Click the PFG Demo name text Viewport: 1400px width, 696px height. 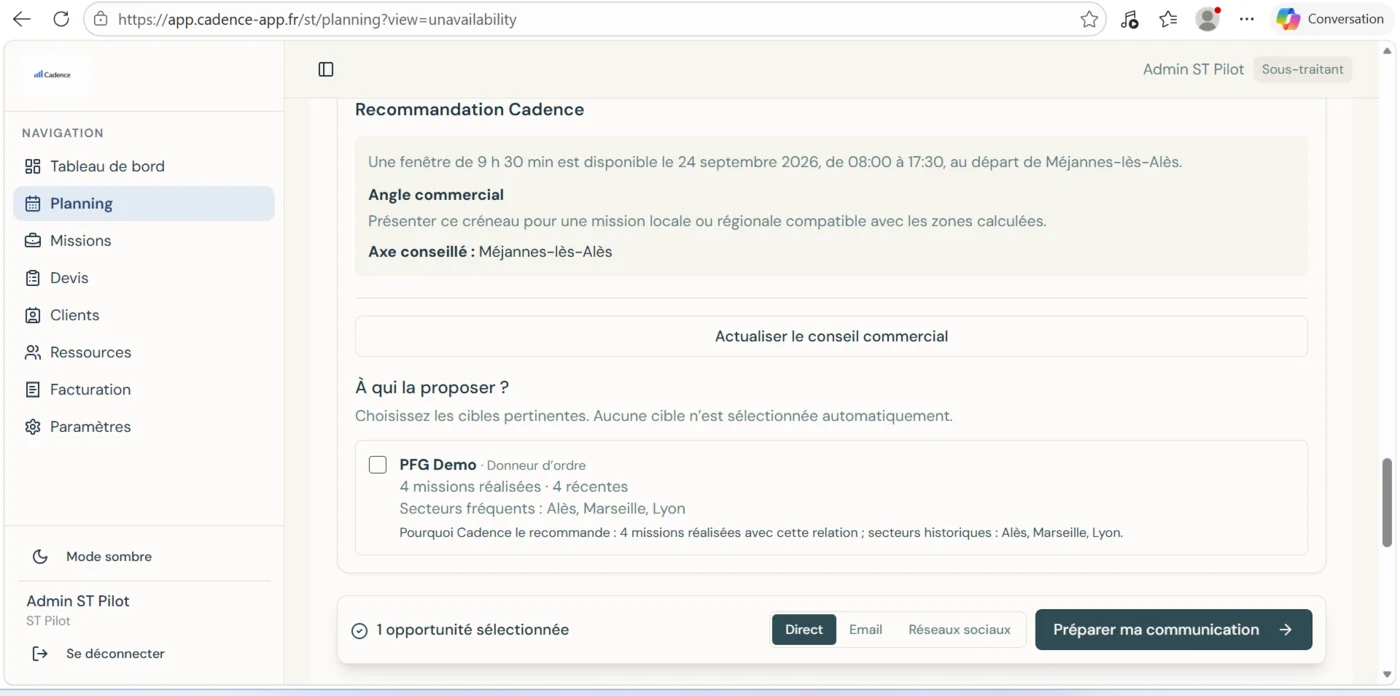coord(438,465)
